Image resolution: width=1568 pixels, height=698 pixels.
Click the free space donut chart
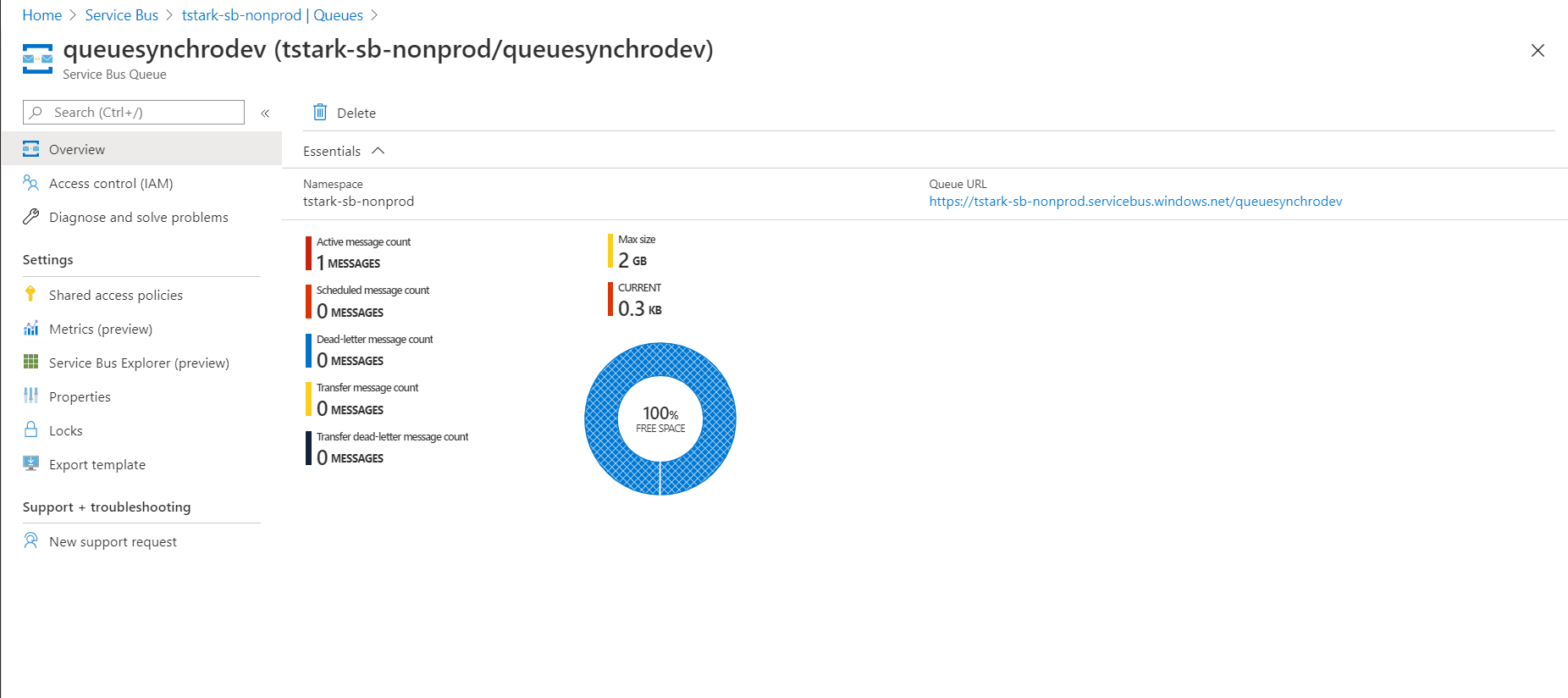pos(660,418)
